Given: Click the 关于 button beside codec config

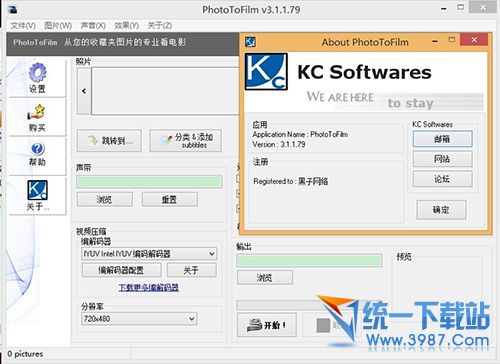Looking at the screenshot, I should [x=192, y=270].
